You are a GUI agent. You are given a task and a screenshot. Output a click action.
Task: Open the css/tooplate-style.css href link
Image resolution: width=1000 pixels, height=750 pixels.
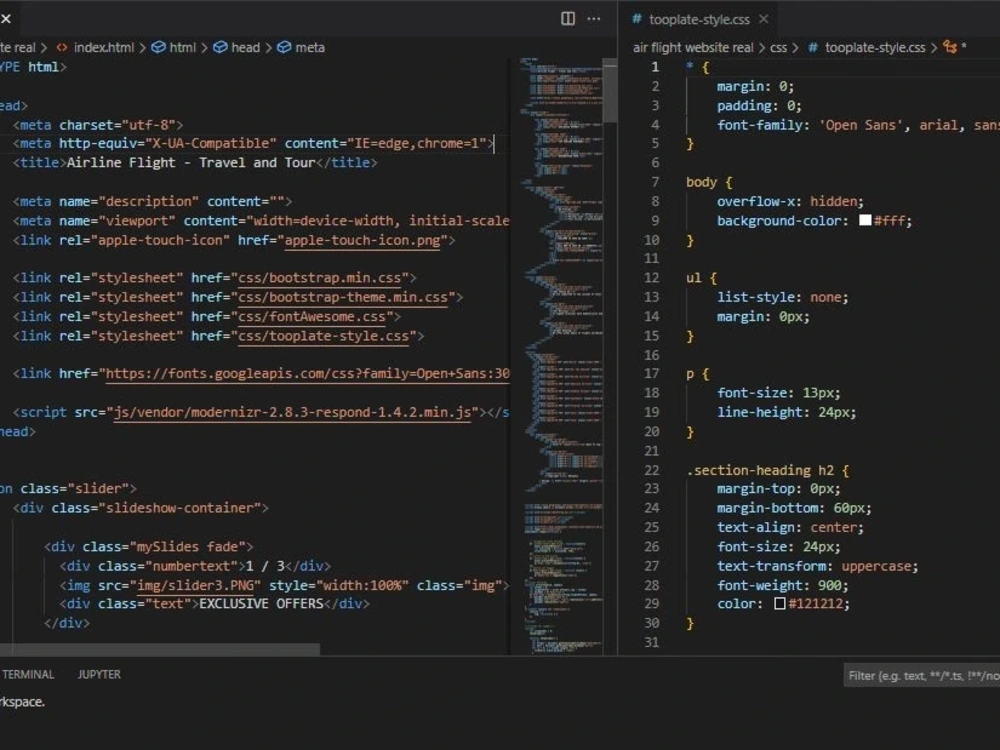323,335
